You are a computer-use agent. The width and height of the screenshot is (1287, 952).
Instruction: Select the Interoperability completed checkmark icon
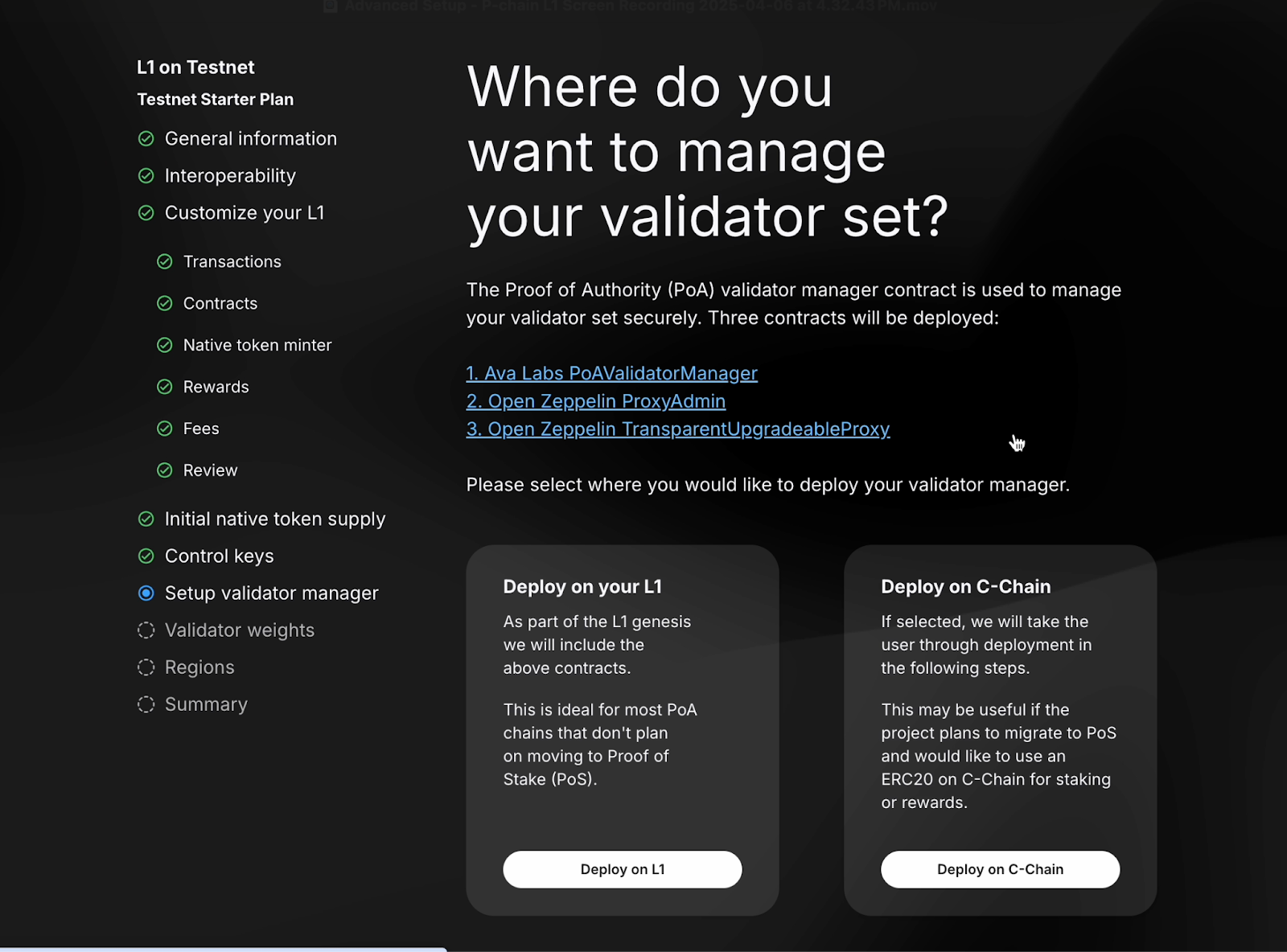[146, 175]
